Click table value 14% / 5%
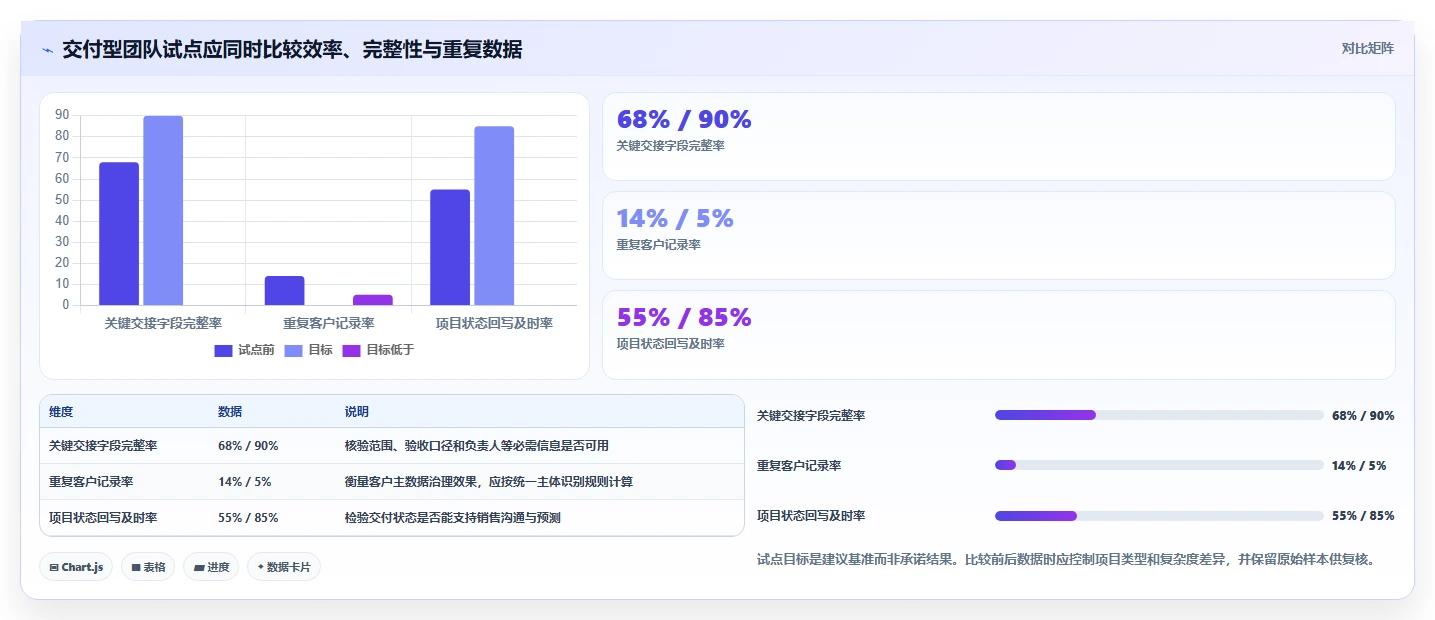This screenshot has width=1435, height=620. click(244, 482)
